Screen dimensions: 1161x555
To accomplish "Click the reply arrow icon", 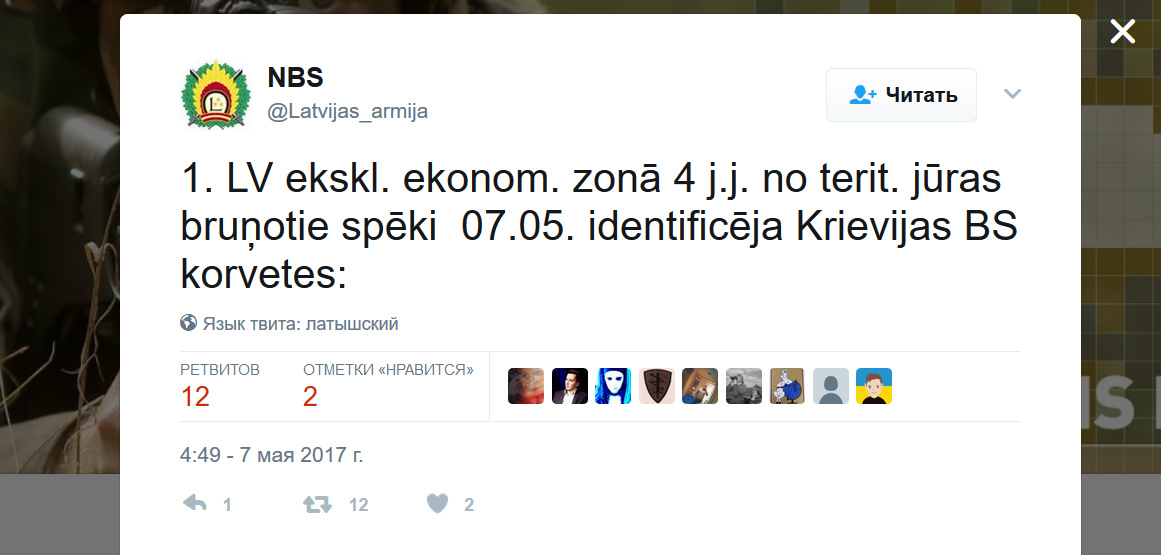I will tap(195, 504).
